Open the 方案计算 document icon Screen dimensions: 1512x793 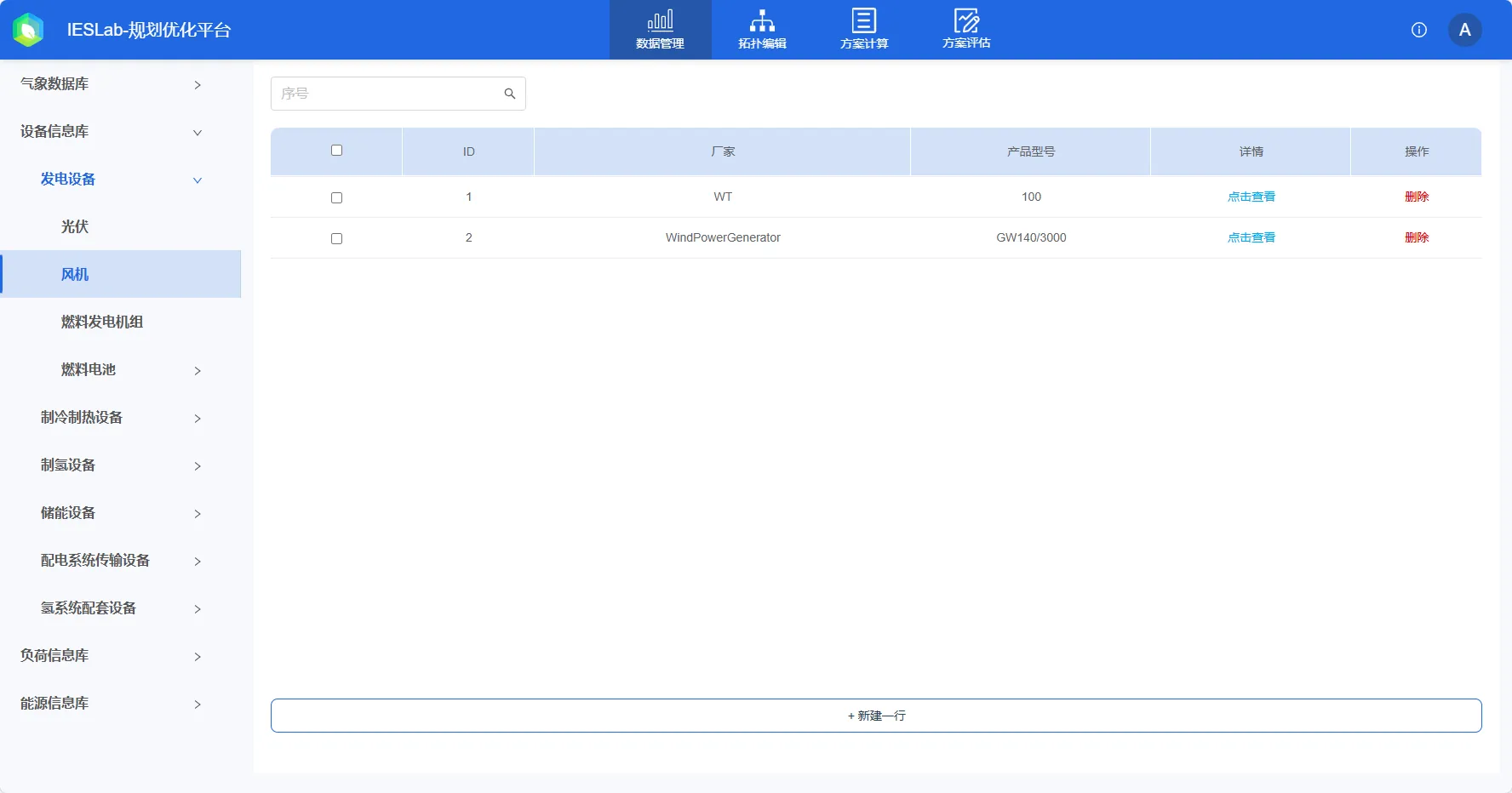tap(864, 20)
